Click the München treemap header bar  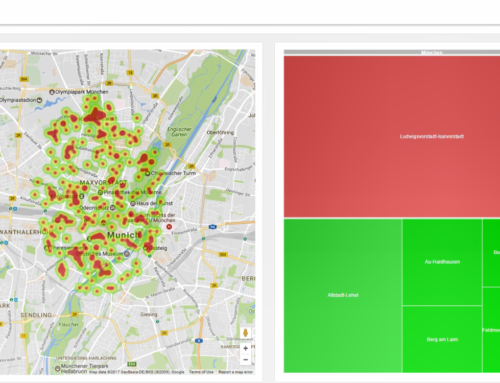pos(392,52)
